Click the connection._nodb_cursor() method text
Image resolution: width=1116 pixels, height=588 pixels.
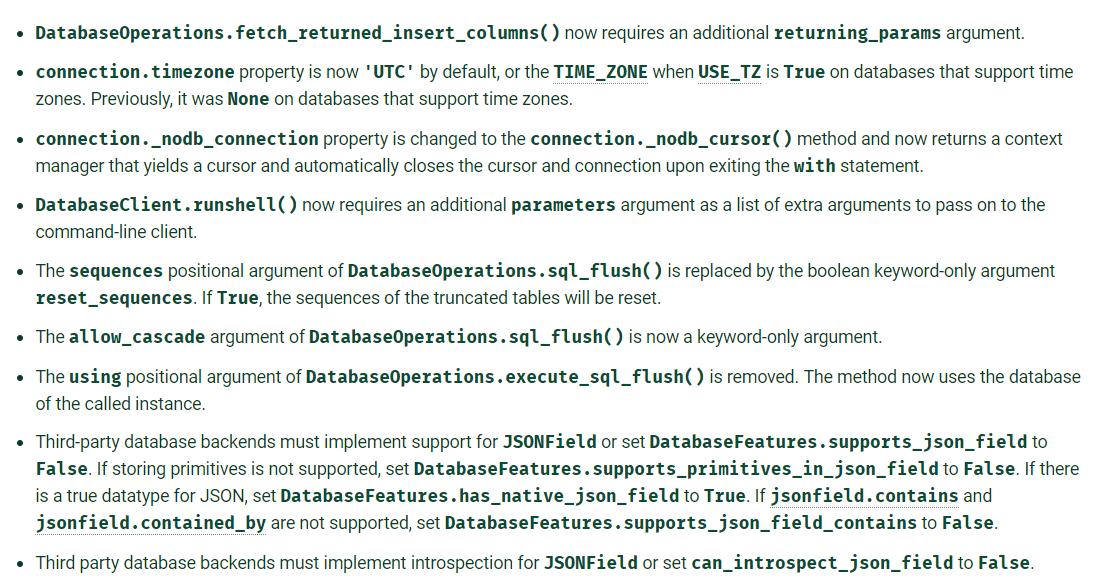(660, 139)
